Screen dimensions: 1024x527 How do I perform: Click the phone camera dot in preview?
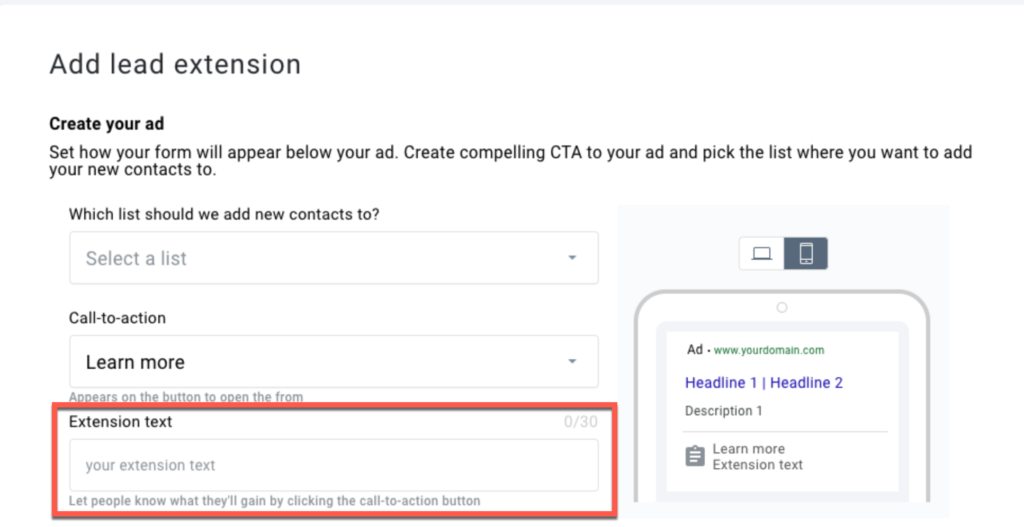click(x=782, y=308)
